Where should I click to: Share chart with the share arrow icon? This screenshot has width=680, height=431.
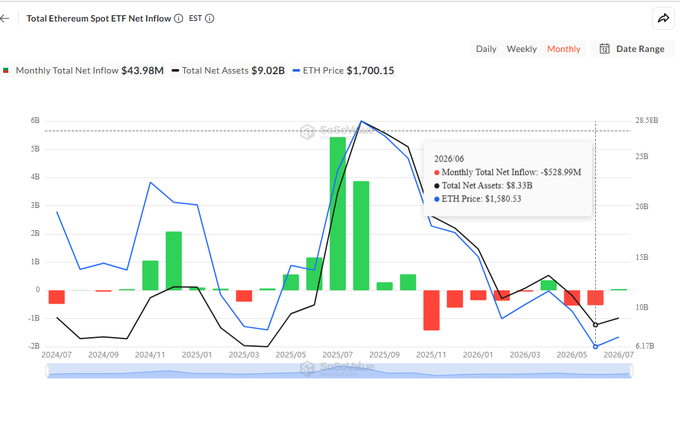664,18
